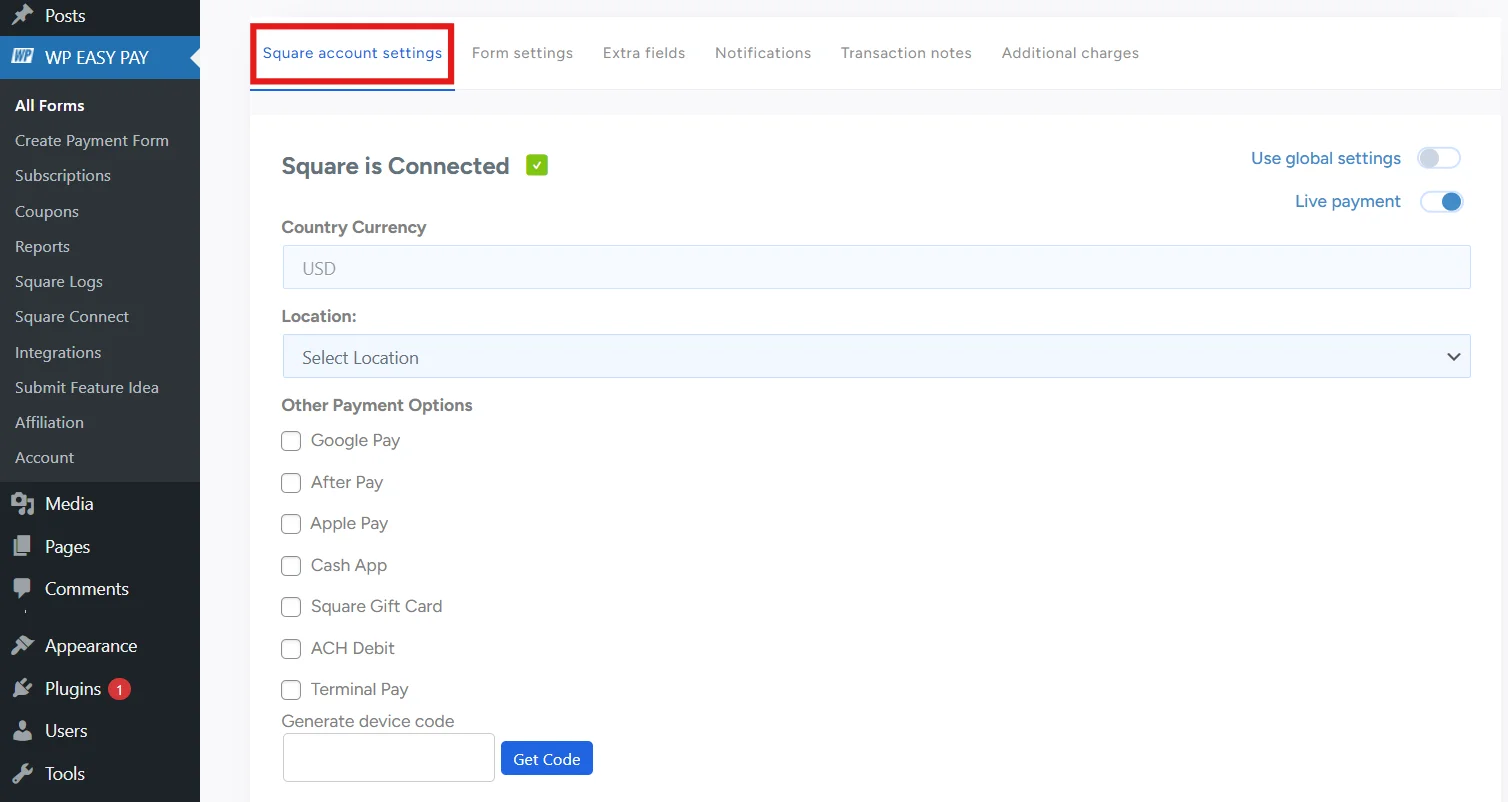Click the Appearance brush icon
This screenshot has height=802, width=1508.
(x=22, y=646)
